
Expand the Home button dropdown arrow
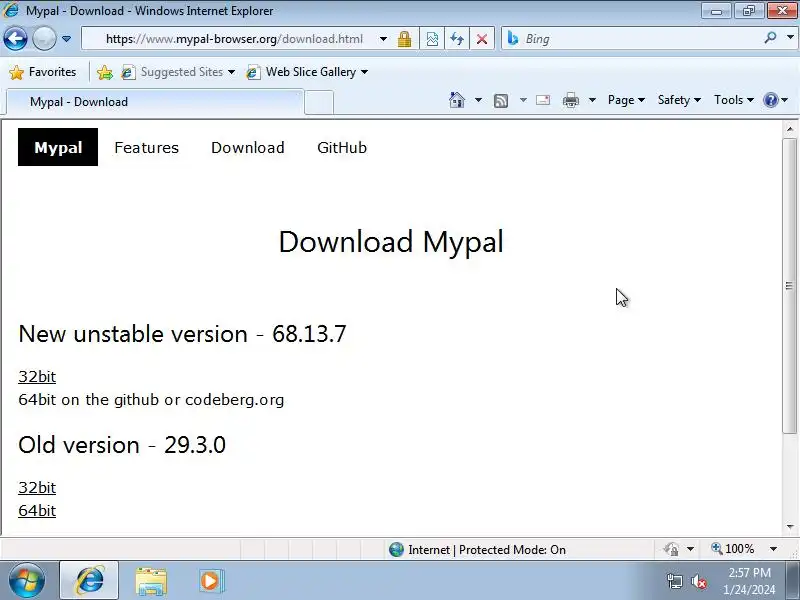tap(478, 100)
